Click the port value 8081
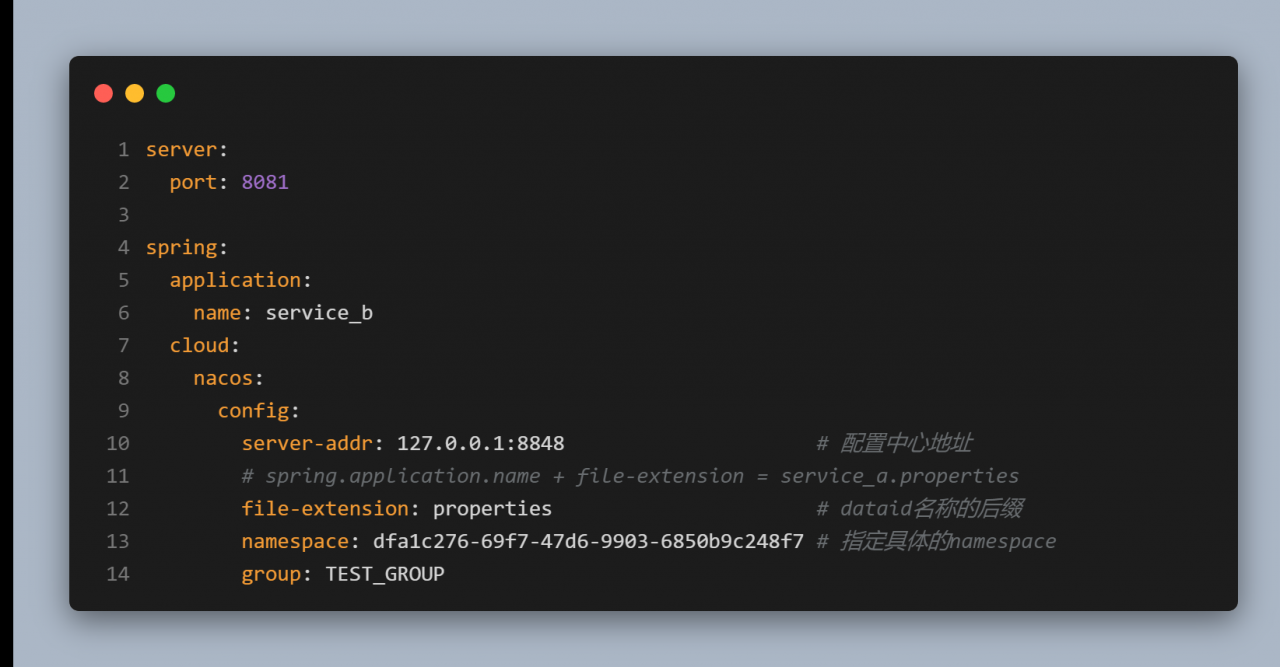 coord(265,182)
